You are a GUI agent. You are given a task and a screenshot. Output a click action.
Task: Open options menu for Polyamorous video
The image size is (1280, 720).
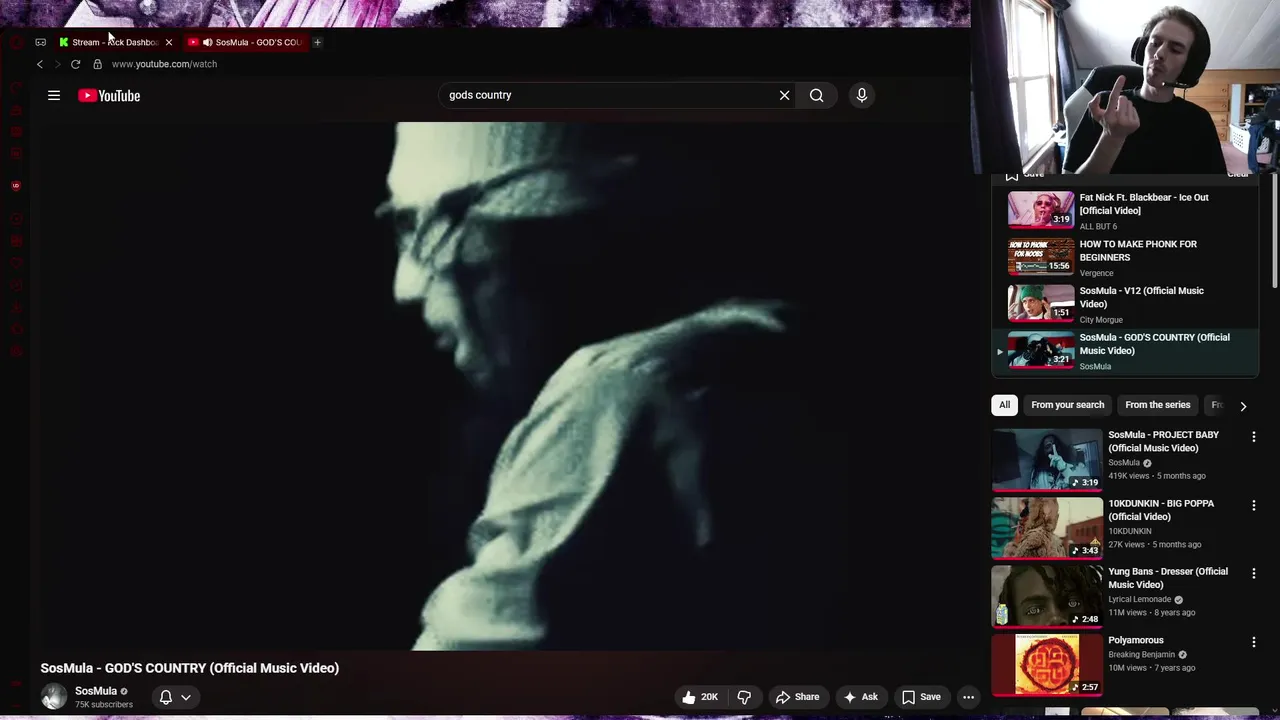(x=1253, y=642)
